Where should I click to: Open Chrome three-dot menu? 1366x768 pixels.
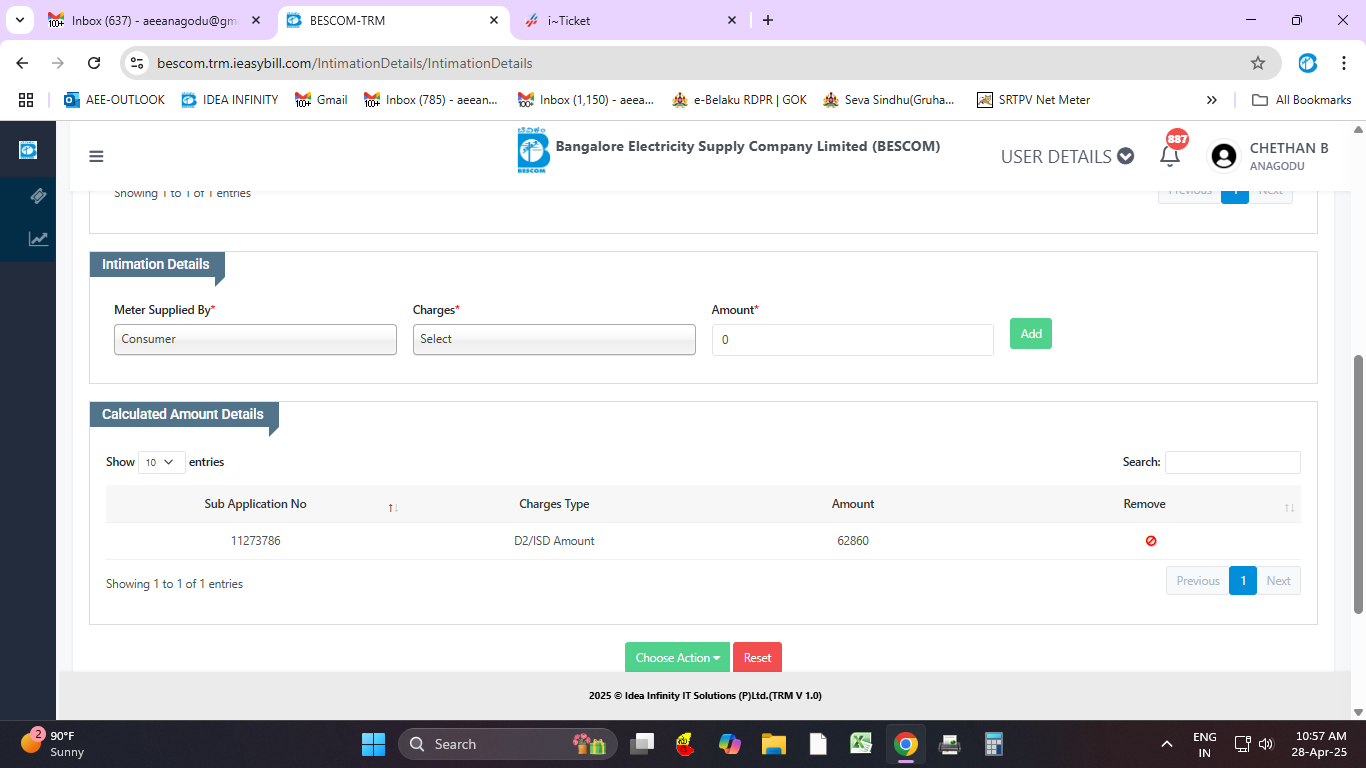(x=1343, y=63)
